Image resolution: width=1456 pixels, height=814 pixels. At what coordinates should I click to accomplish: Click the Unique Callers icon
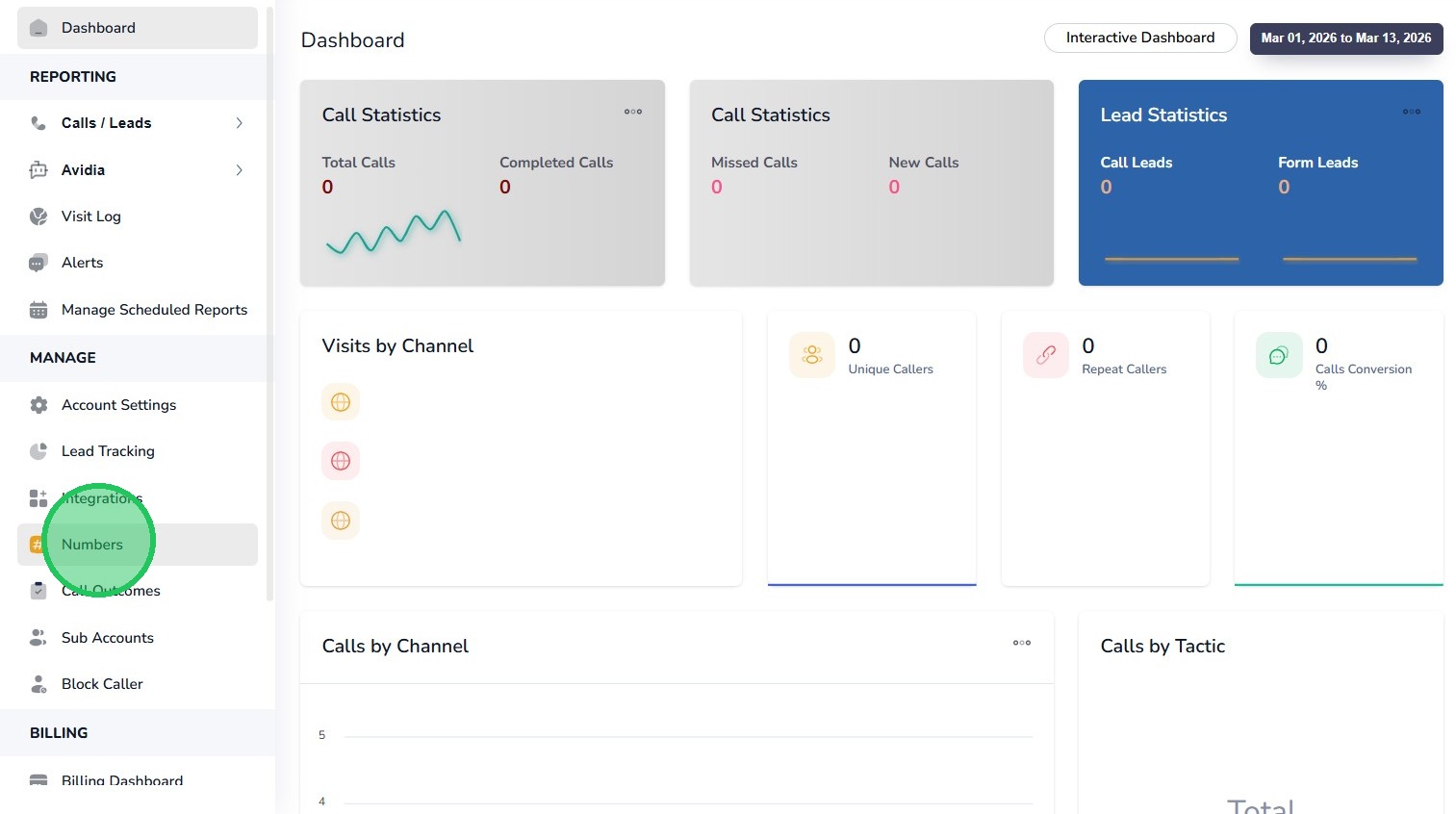(812, 355)
